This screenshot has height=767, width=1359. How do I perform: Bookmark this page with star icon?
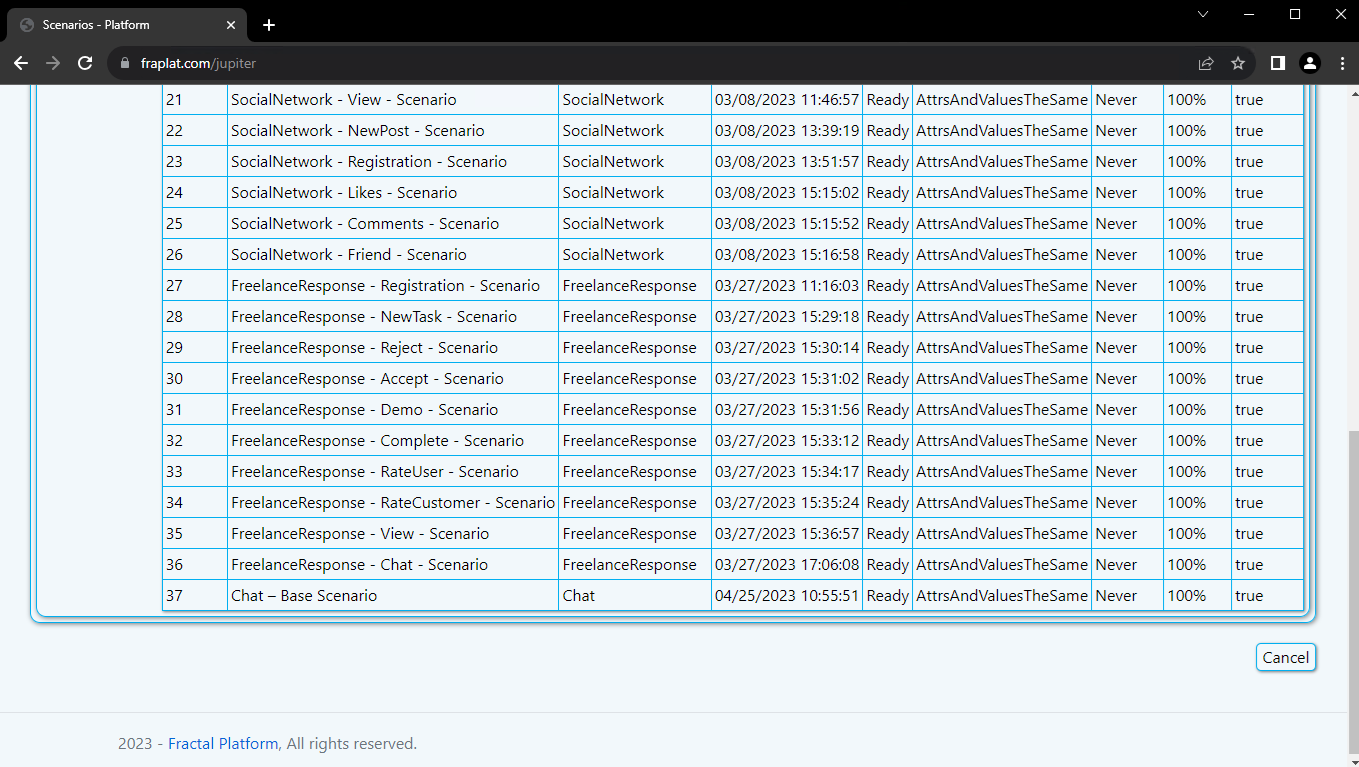click(1238, 63)
